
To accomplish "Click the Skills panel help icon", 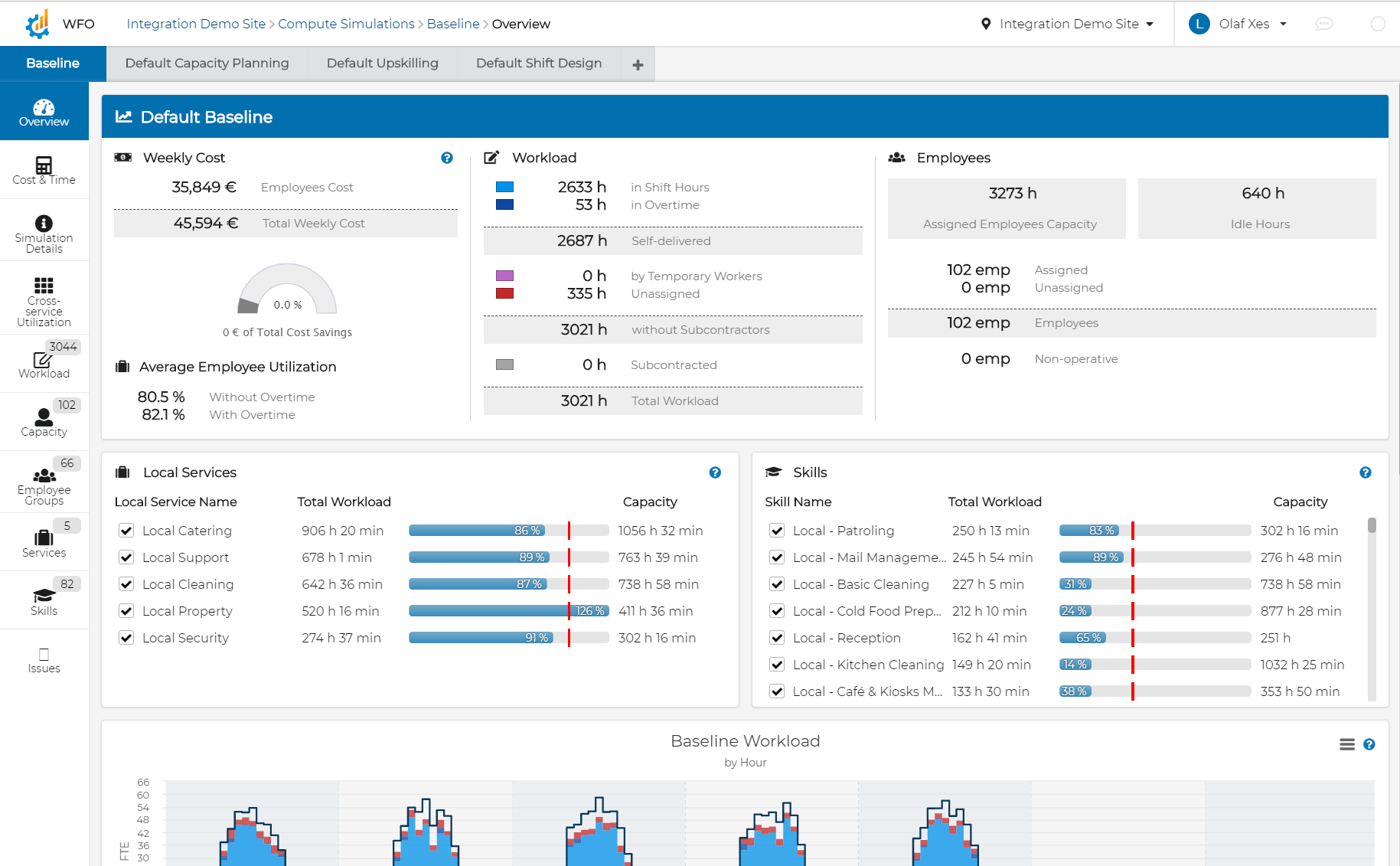I will tap(1365, 472).
